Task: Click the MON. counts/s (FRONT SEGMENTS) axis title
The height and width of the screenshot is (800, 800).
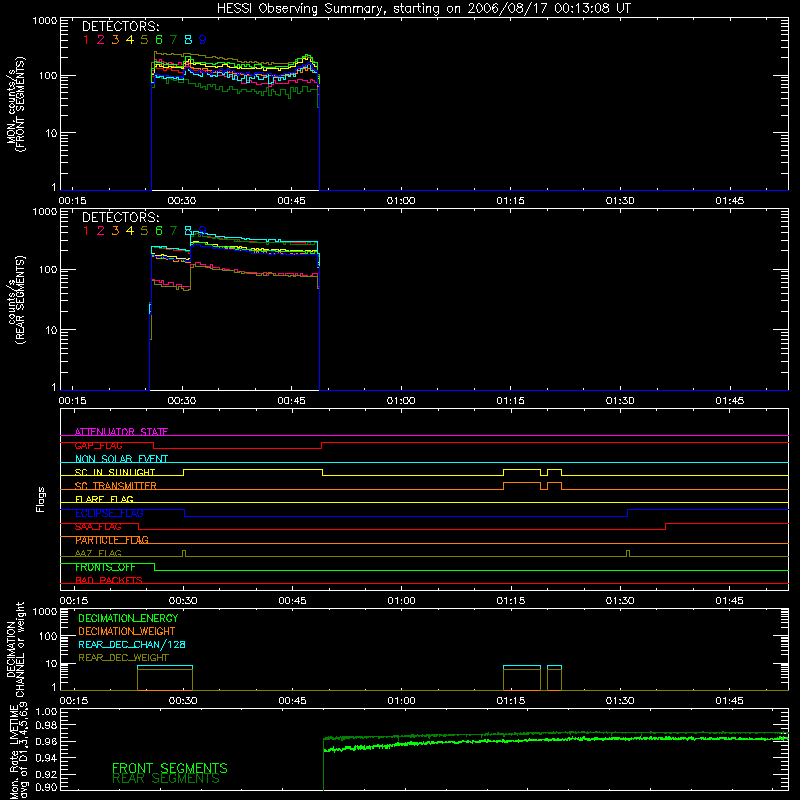Action: click(x=15, y=104)
